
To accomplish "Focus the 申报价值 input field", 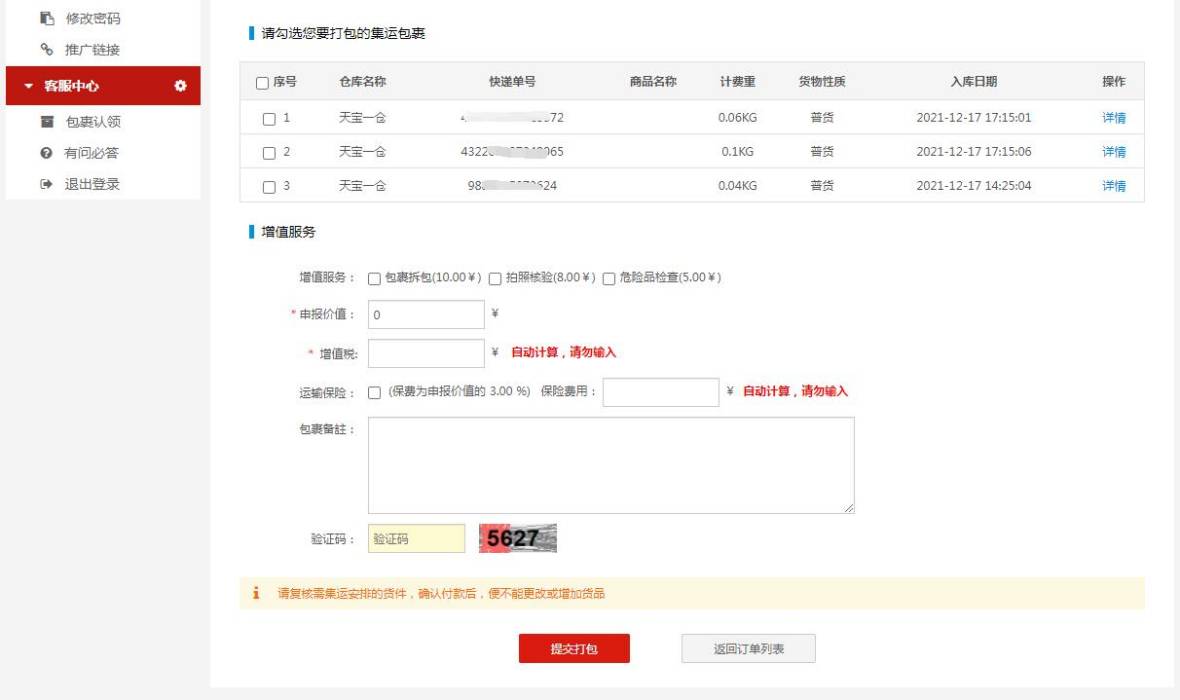I will 426,315.
